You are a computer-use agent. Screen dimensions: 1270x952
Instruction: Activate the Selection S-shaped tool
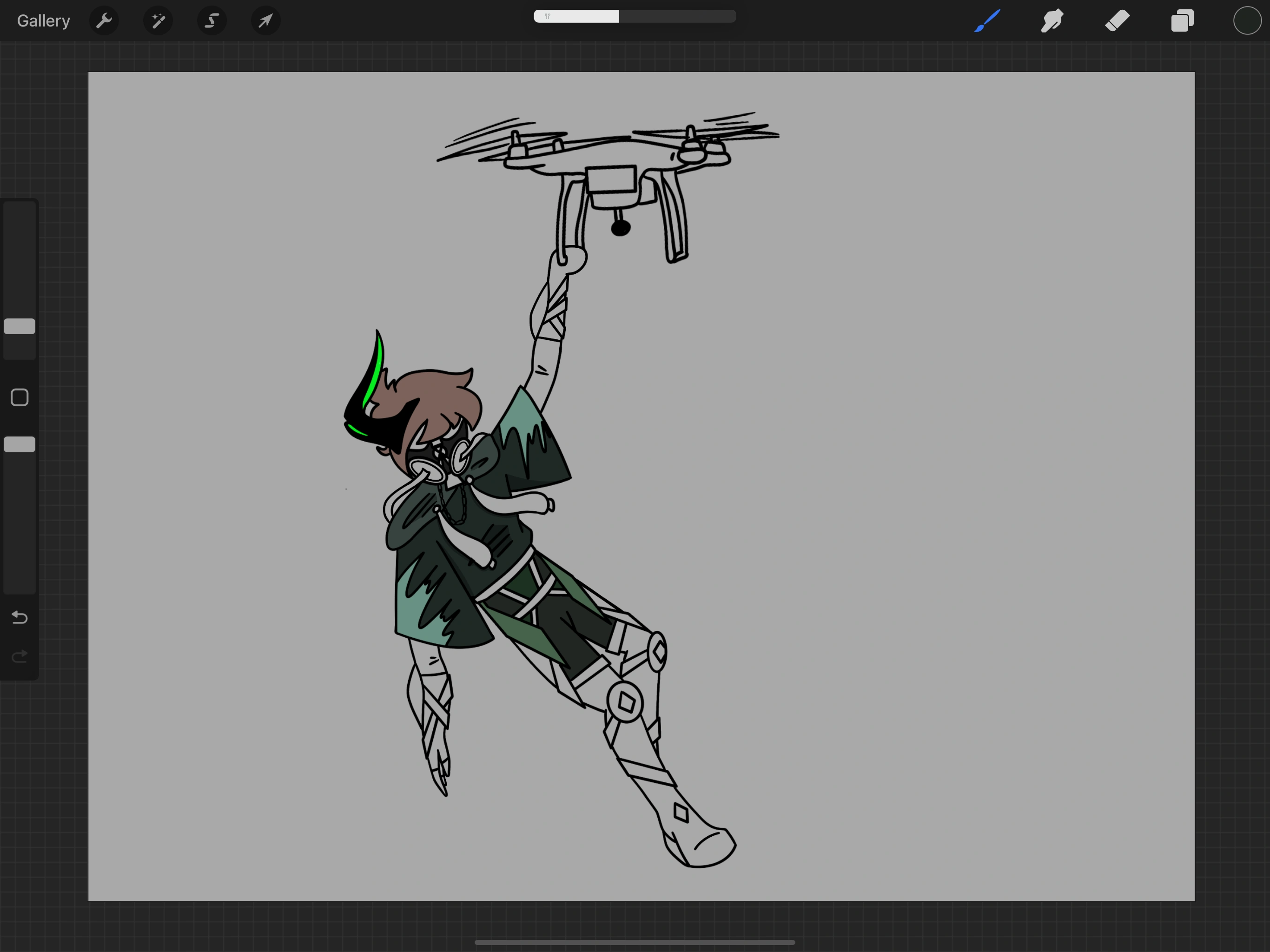point(212,21)
